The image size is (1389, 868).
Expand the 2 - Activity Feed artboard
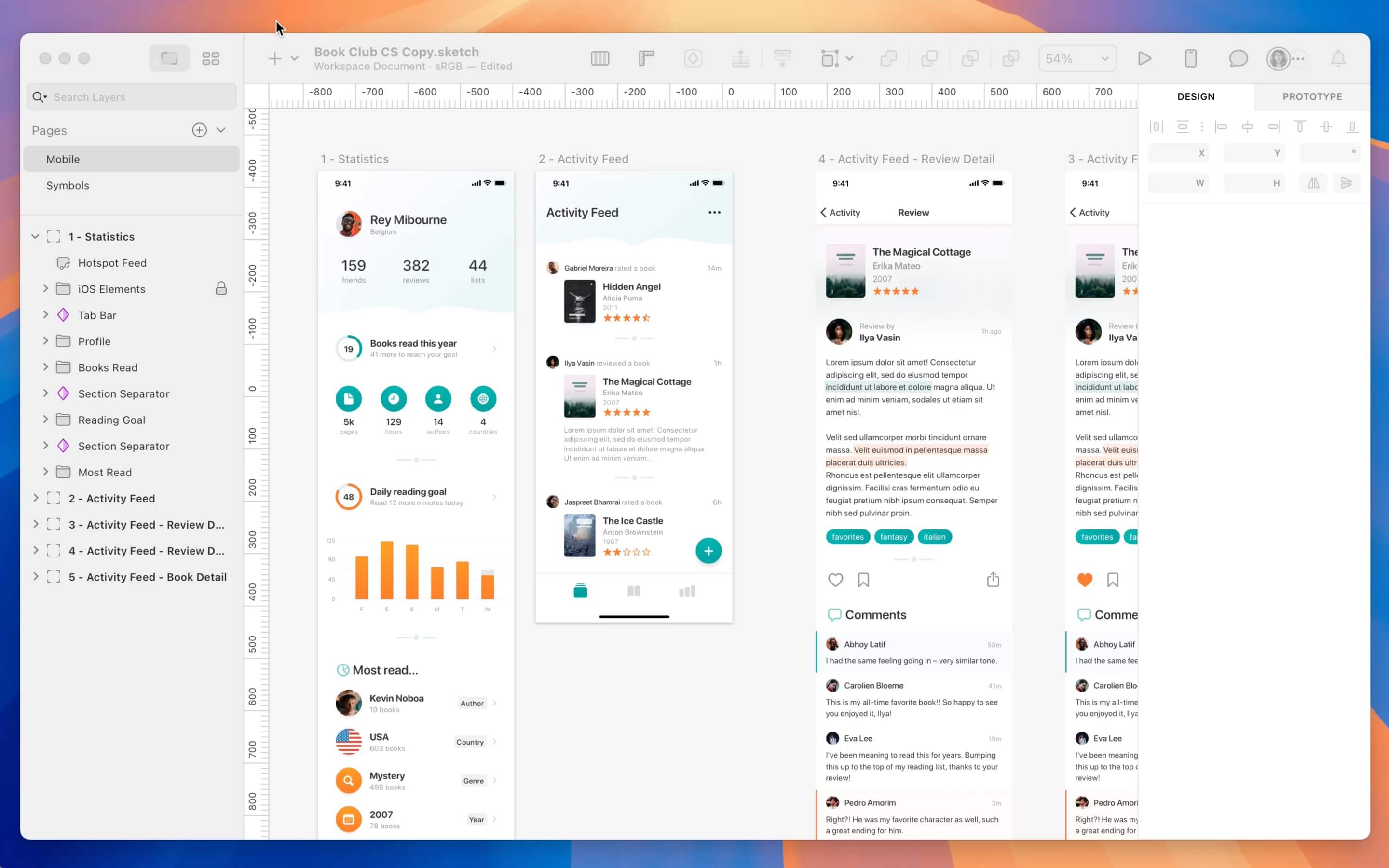35,498
